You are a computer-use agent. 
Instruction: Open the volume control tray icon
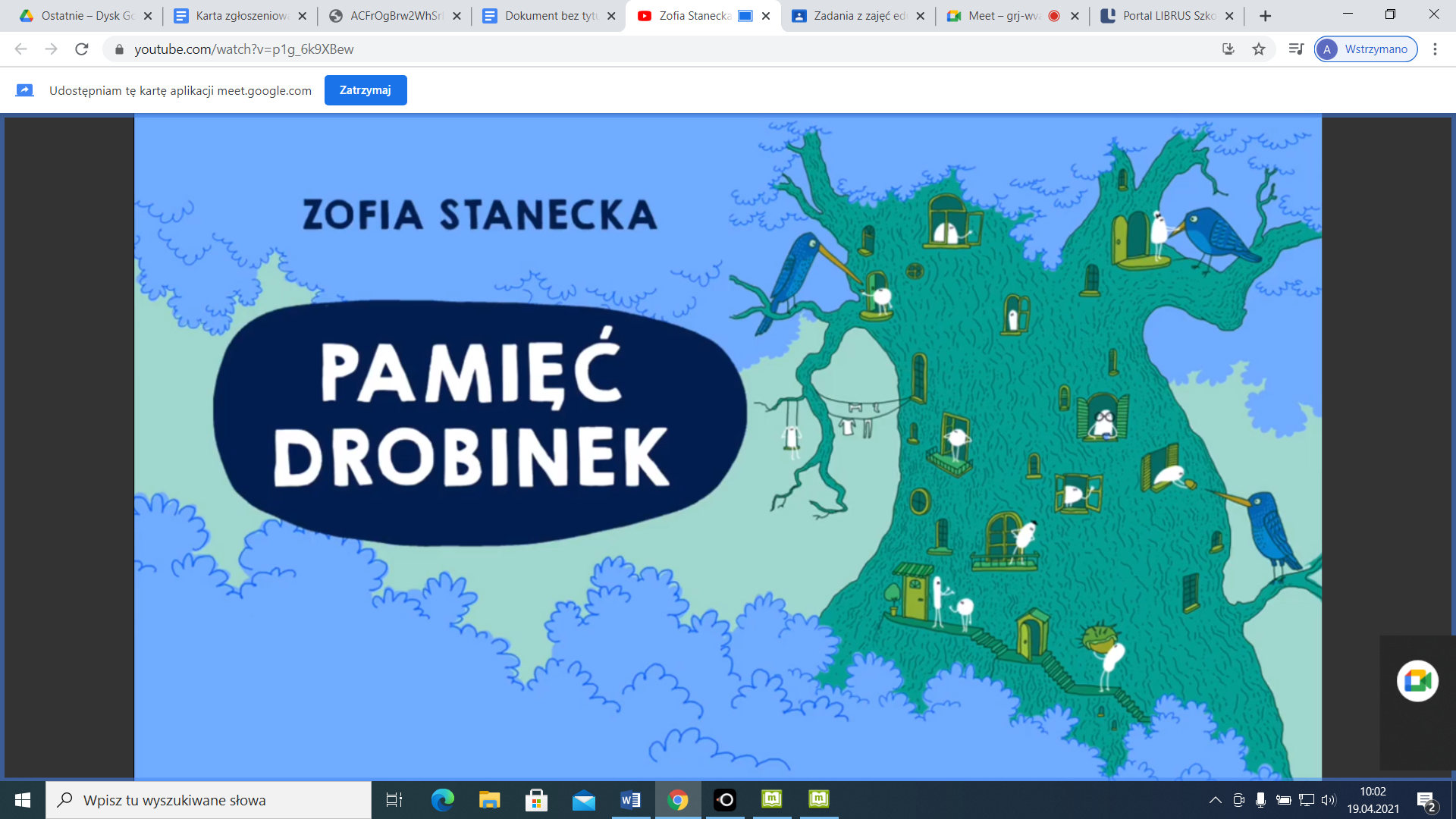pyautogui.click(x=1328, y=800)
